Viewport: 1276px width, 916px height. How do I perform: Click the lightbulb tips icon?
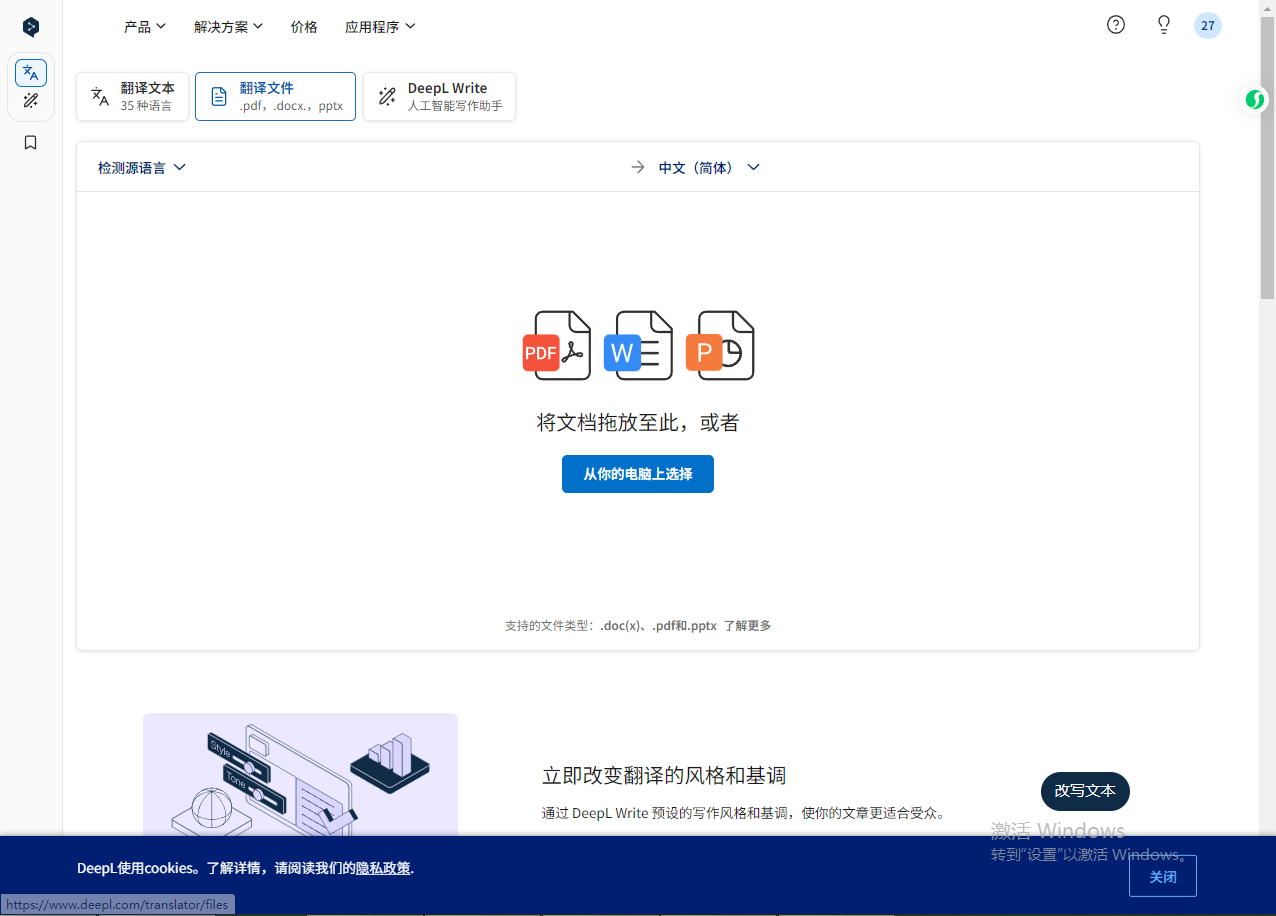click(1164, 25)
